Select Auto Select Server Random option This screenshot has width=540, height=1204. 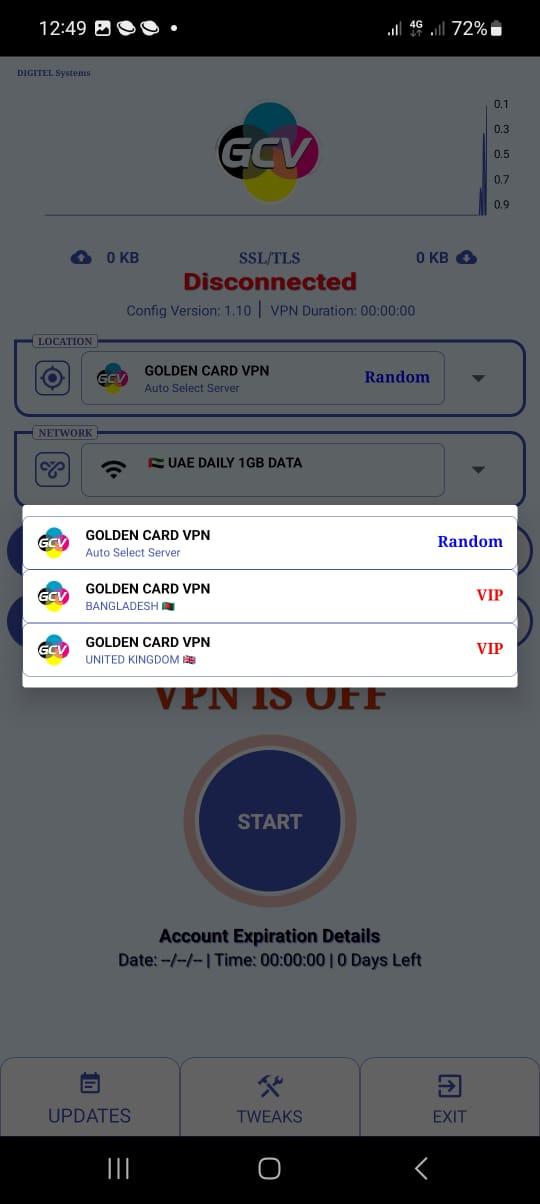point(270,542)
